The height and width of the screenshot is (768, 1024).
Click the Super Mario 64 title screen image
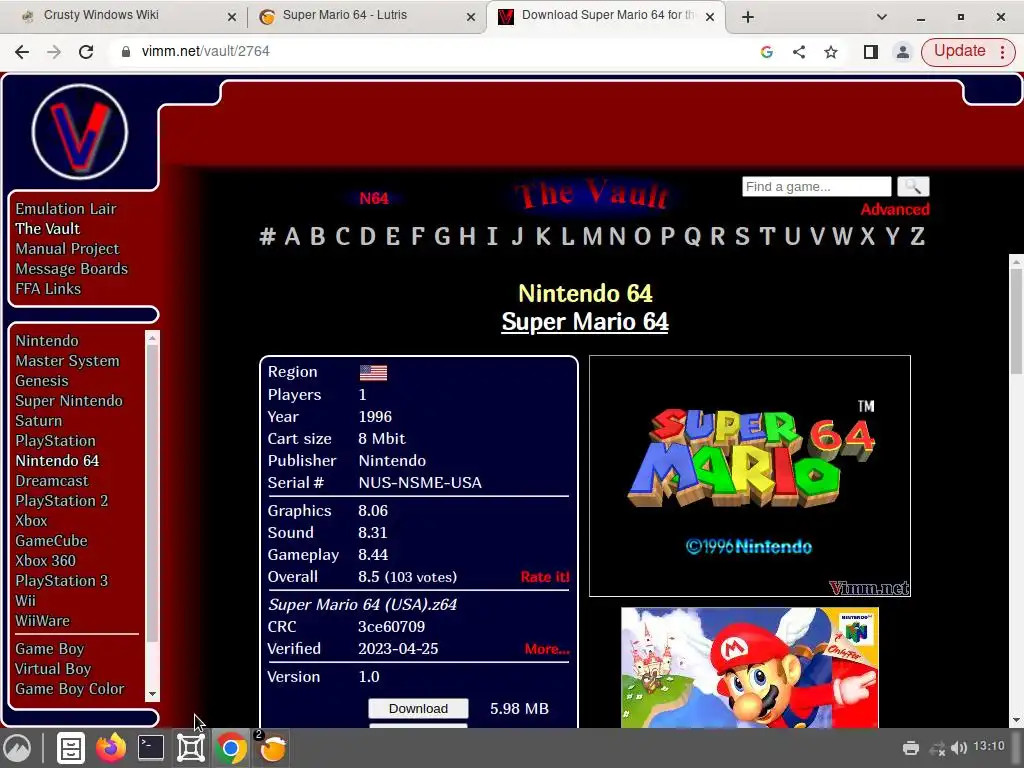[750, 476]
